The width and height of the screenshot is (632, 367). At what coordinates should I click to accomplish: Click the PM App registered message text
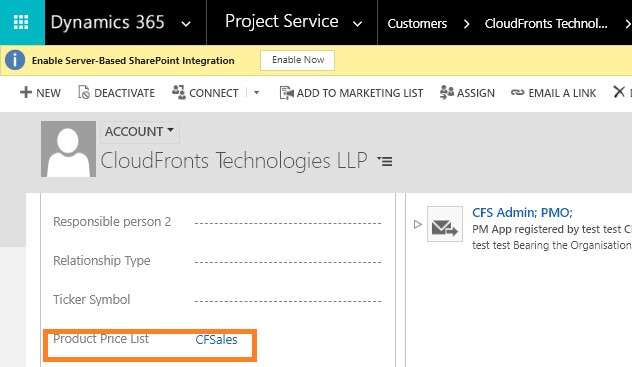pos(551,229)
